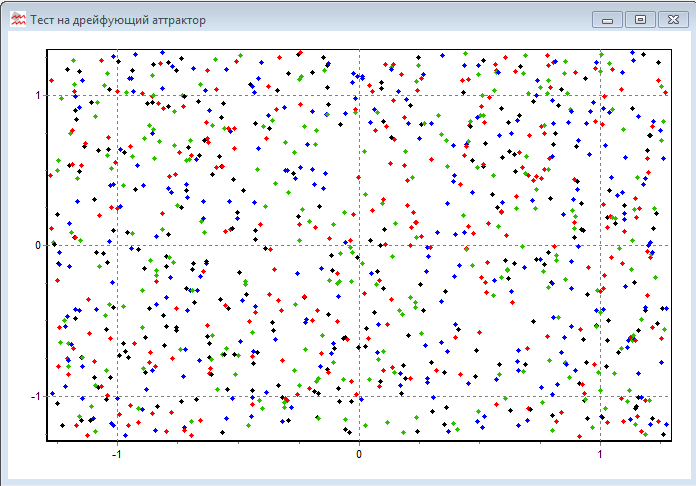Click the y-axis label '-1'
696x486 pixels.
coord(36,396)
